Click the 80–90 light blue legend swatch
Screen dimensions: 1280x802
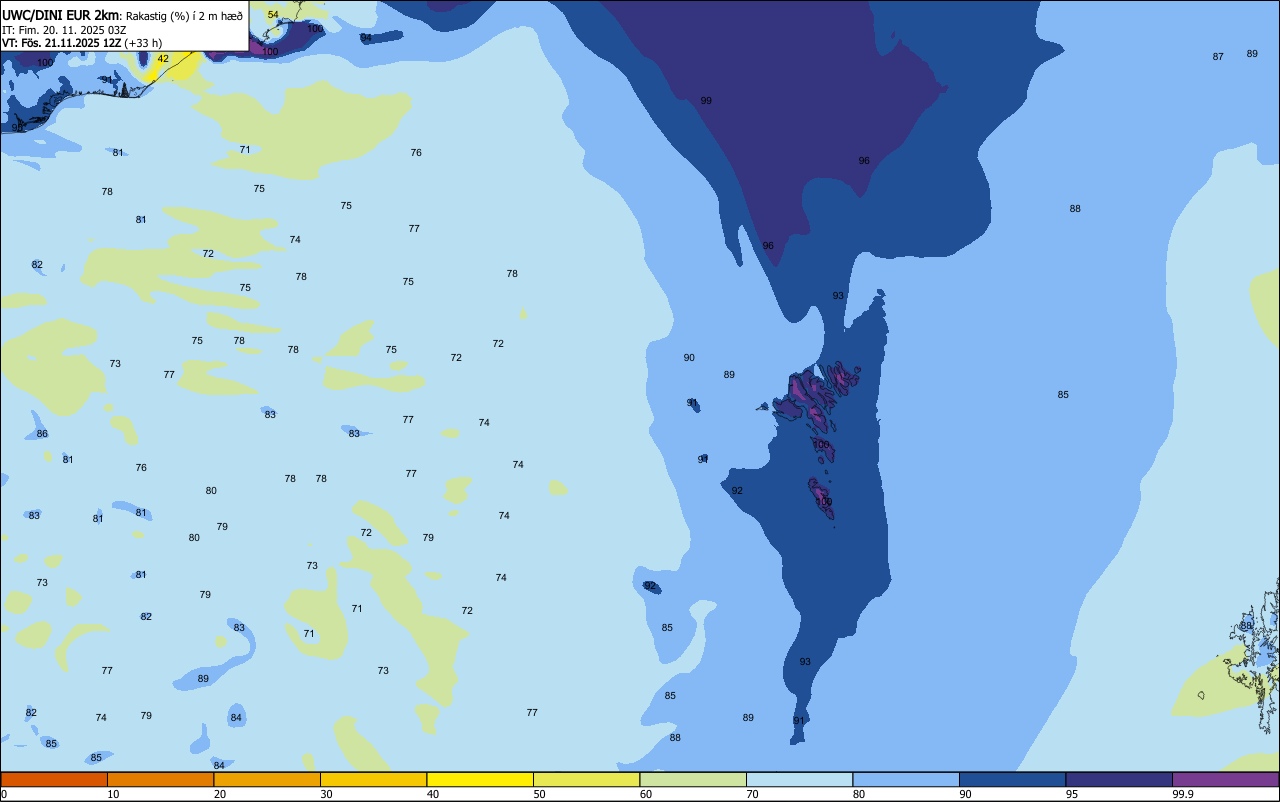point(906,779)
